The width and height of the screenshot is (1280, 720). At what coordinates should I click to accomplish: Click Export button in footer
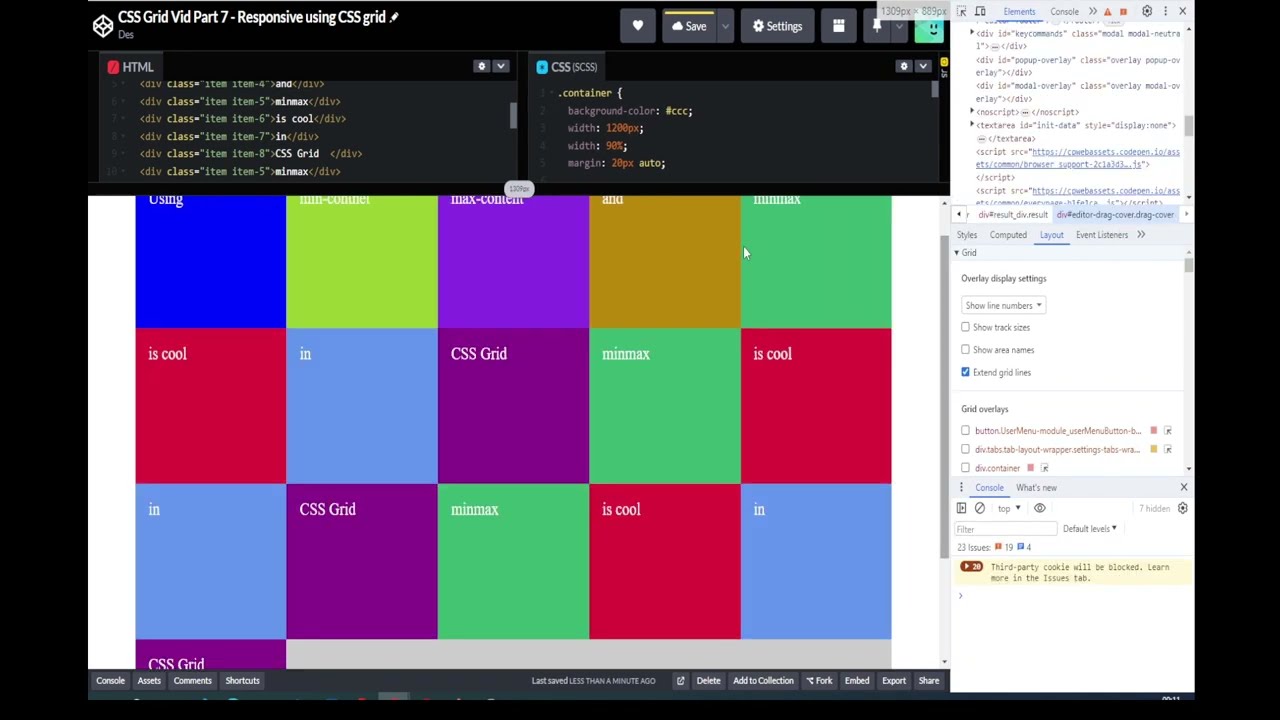click(894, 681)
